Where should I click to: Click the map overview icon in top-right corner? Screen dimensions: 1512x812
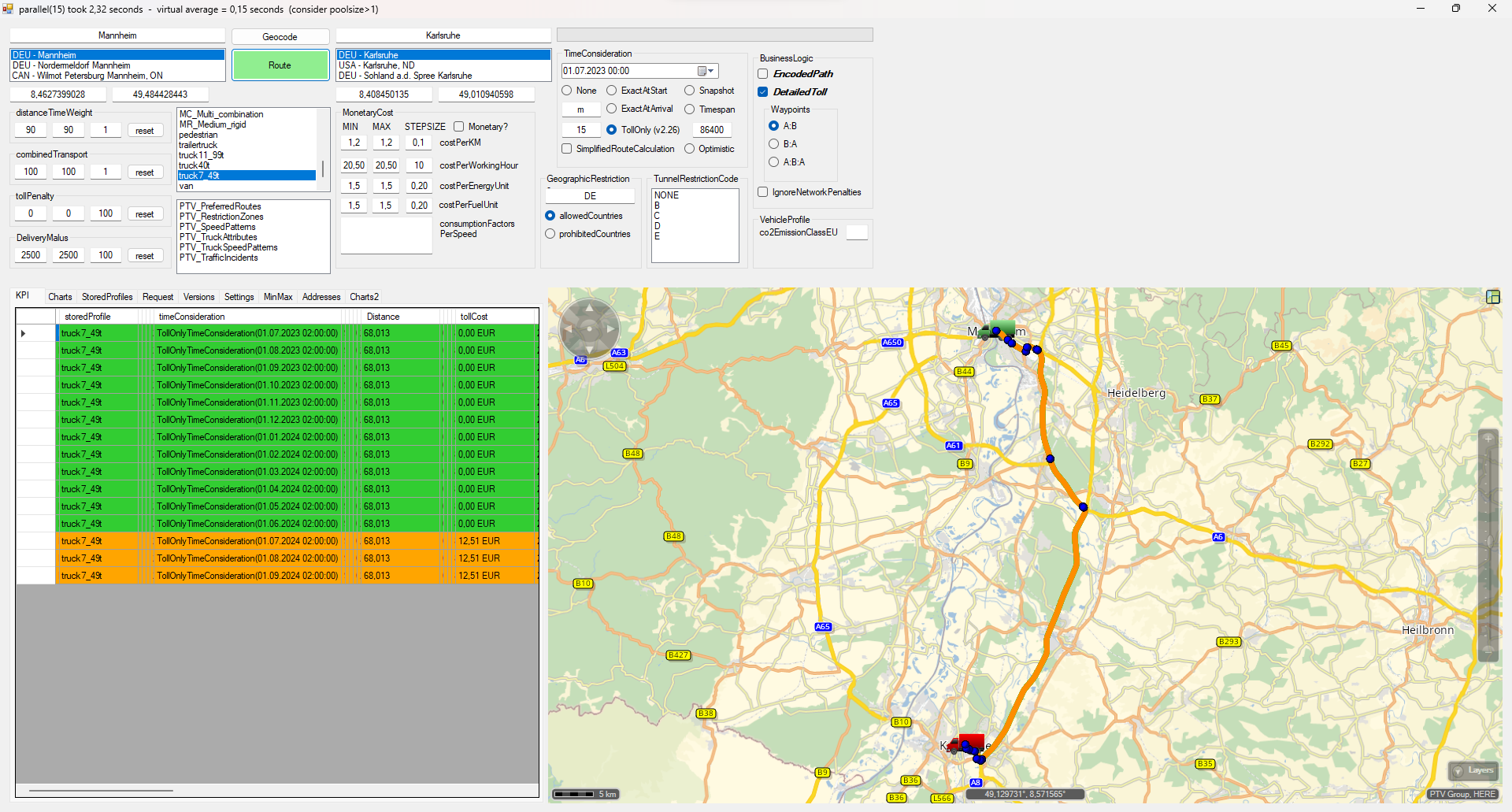[x=1492, y=297]
